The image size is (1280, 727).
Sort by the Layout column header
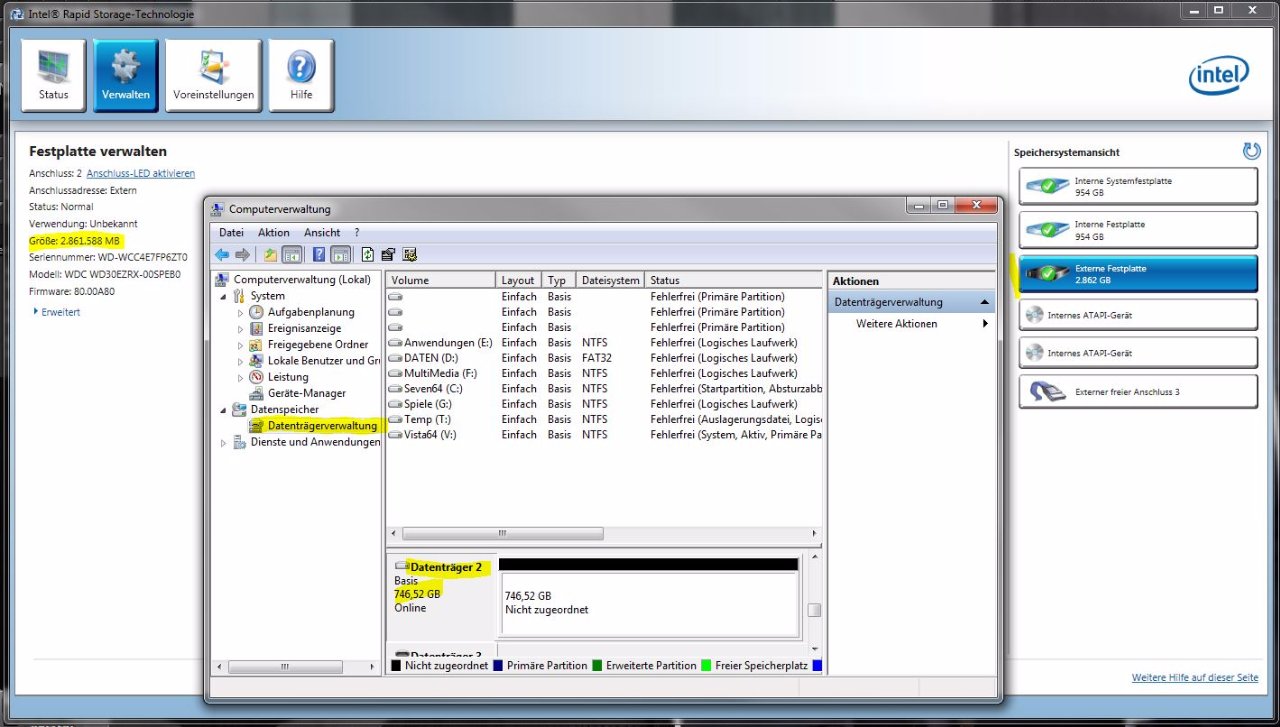[x=520, y=280]
